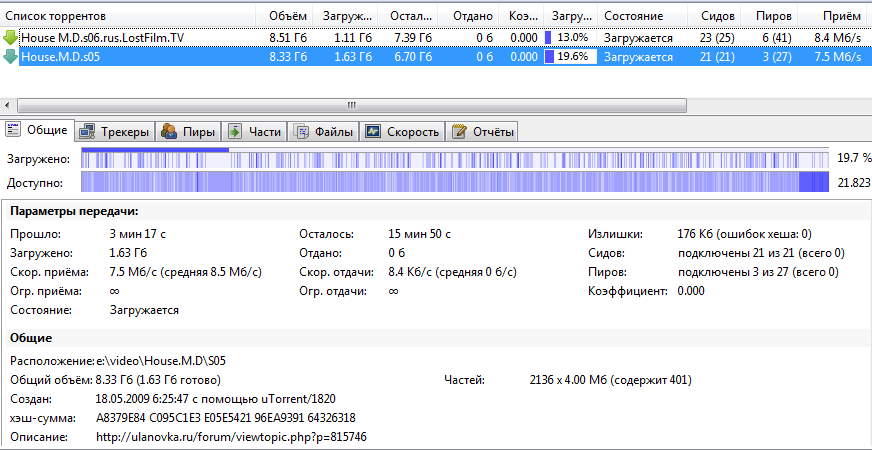
Task: Click the 8.51 Гб size cell
Action: click(288, 38)
